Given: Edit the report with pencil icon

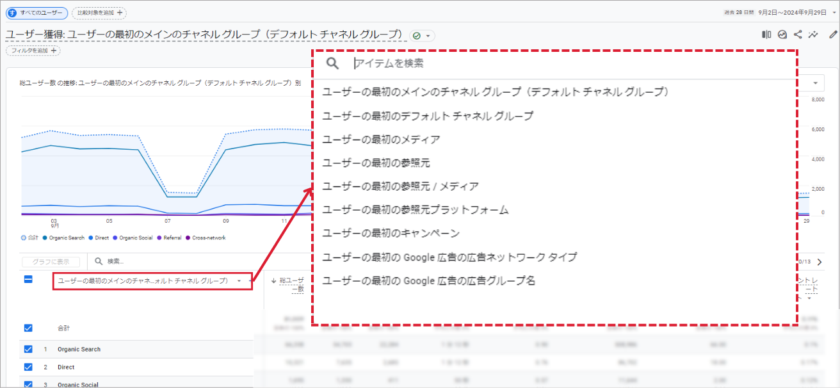Looking at the screenshot, I should click(x=832, y=35).
